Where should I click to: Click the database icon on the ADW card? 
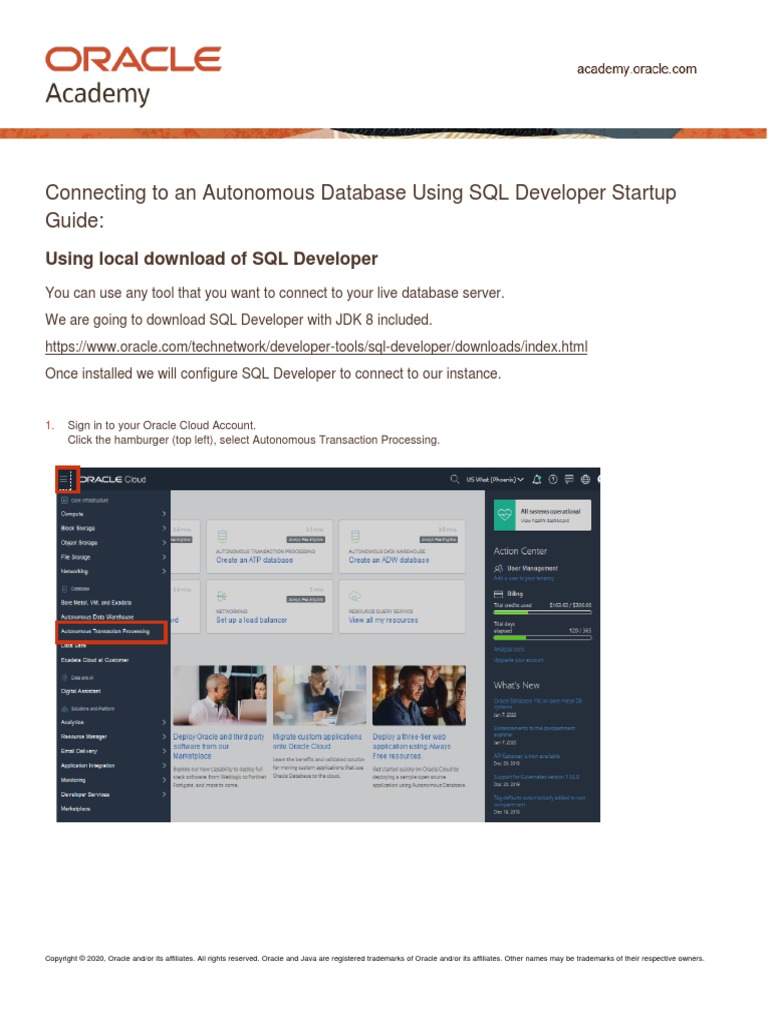(x=355, y=537)
